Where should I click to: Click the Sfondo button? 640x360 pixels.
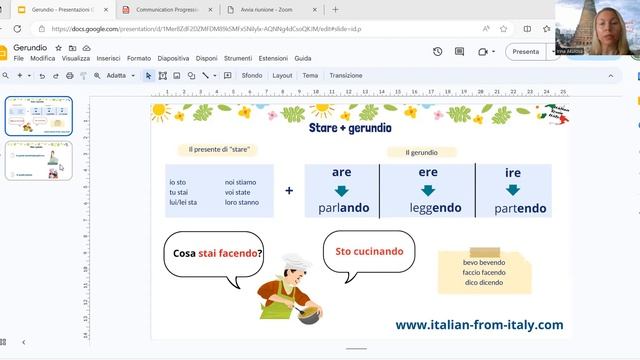pos(252,76)
